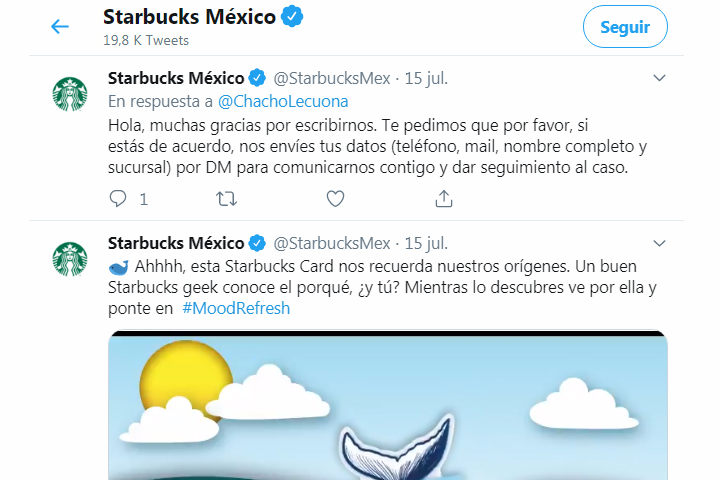Retweet the reply to @ChachoLecuona
Viewport: 720px width, 480px height.
(226, 199)
